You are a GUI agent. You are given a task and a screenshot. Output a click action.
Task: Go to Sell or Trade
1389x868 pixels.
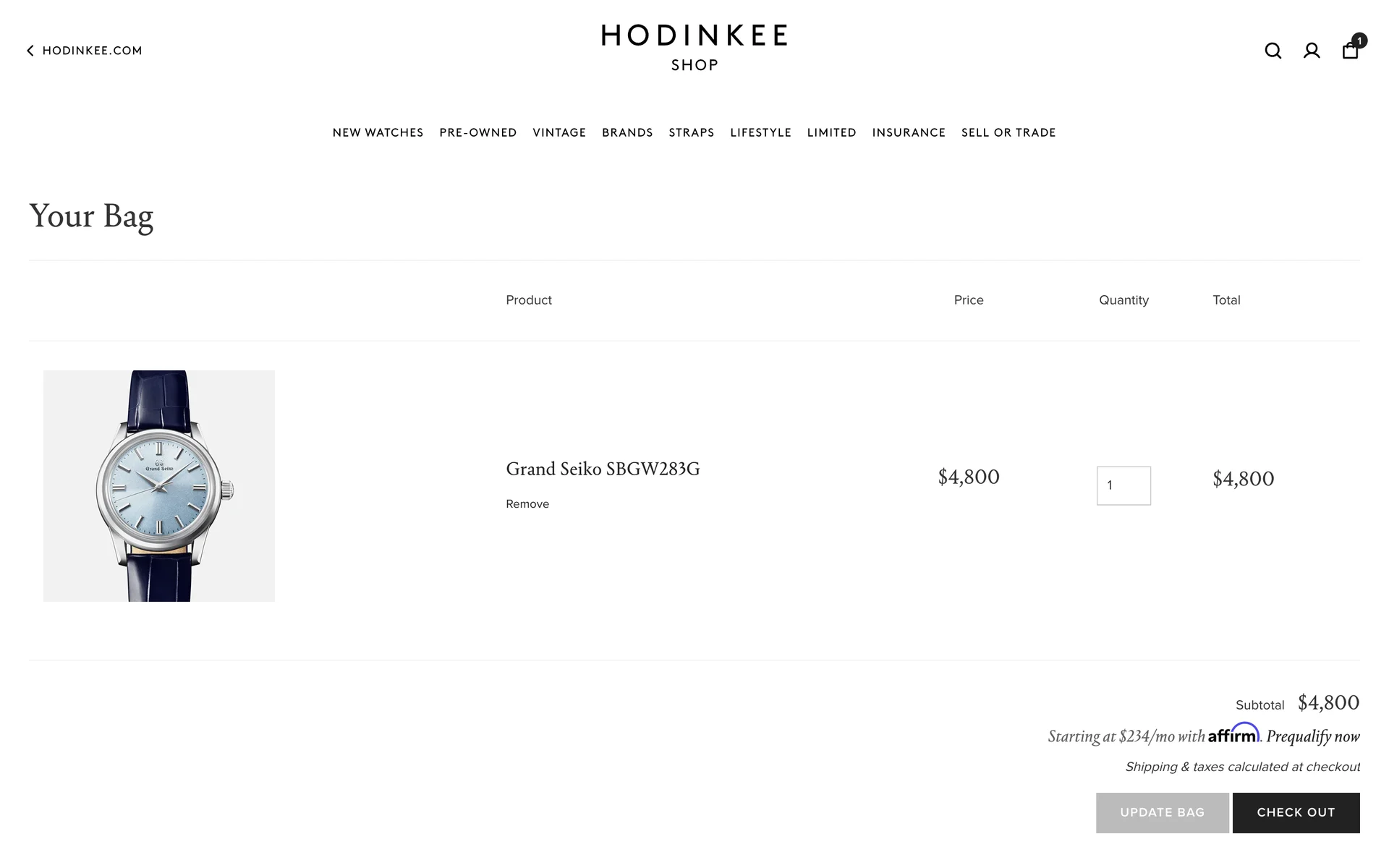pyautogui.click(x=1008, y=132)
